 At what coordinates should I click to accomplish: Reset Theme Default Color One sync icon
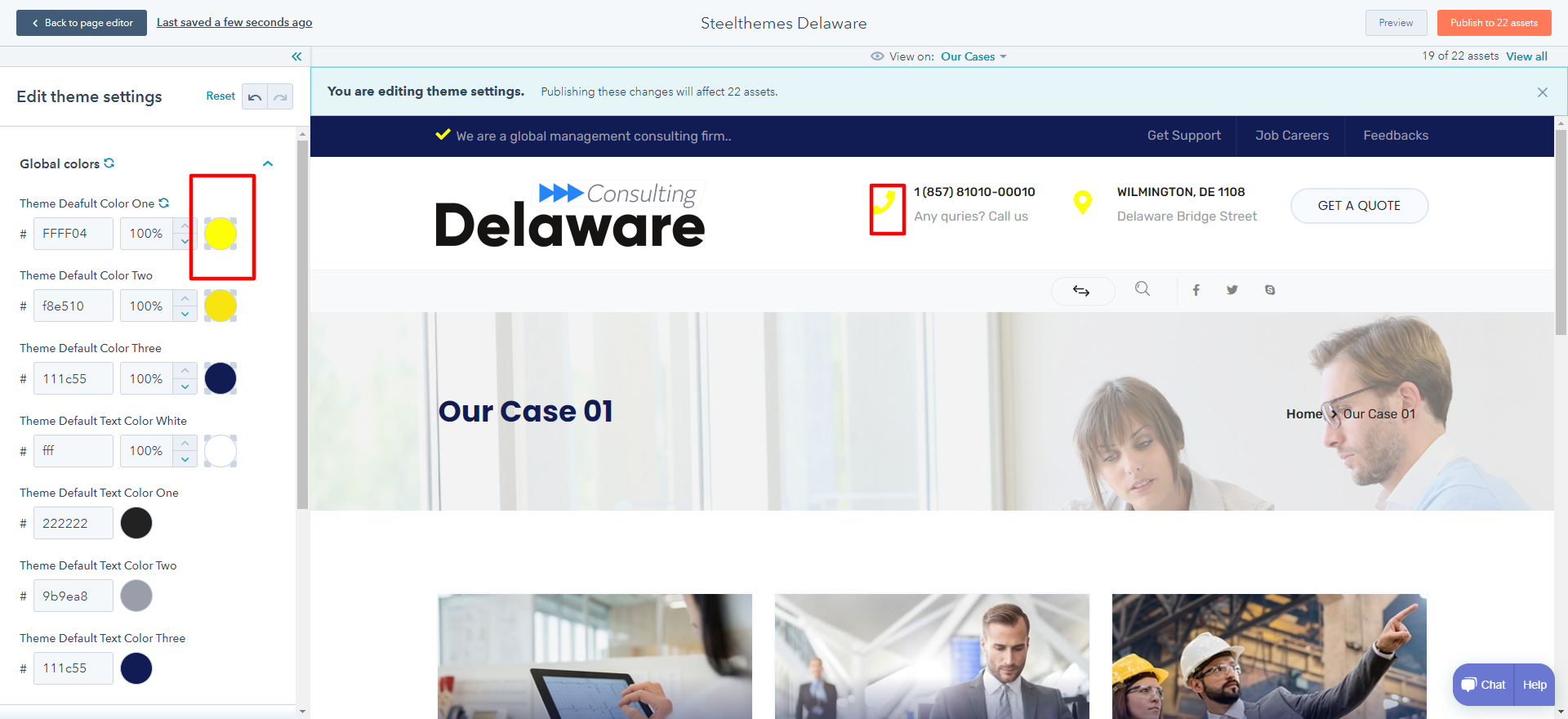[164, 203]
